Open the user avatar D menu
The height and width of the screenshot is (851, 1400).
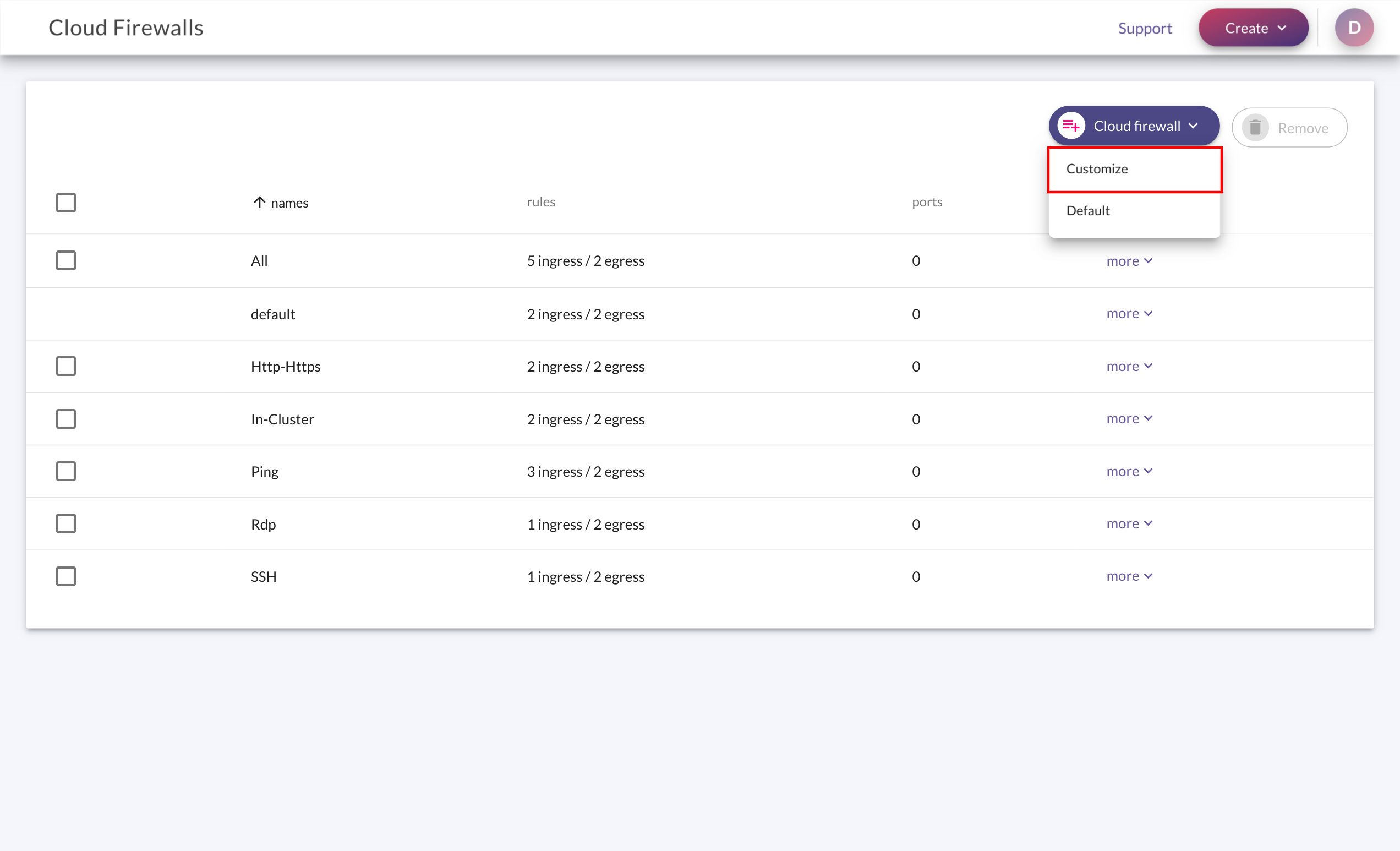click(x=1354, y=28)
